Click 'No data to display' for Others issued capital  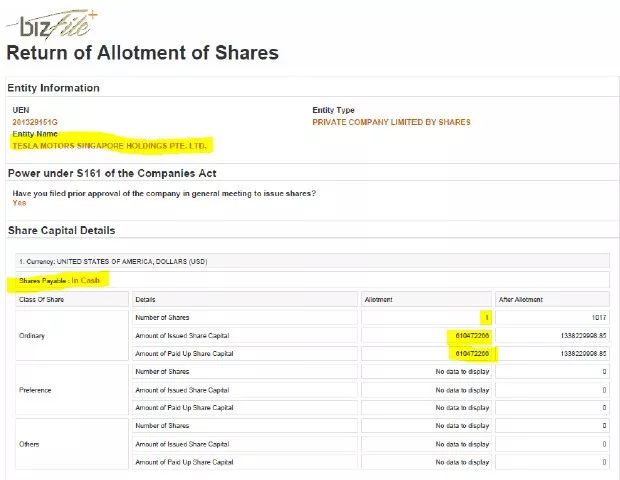[462, 444]
